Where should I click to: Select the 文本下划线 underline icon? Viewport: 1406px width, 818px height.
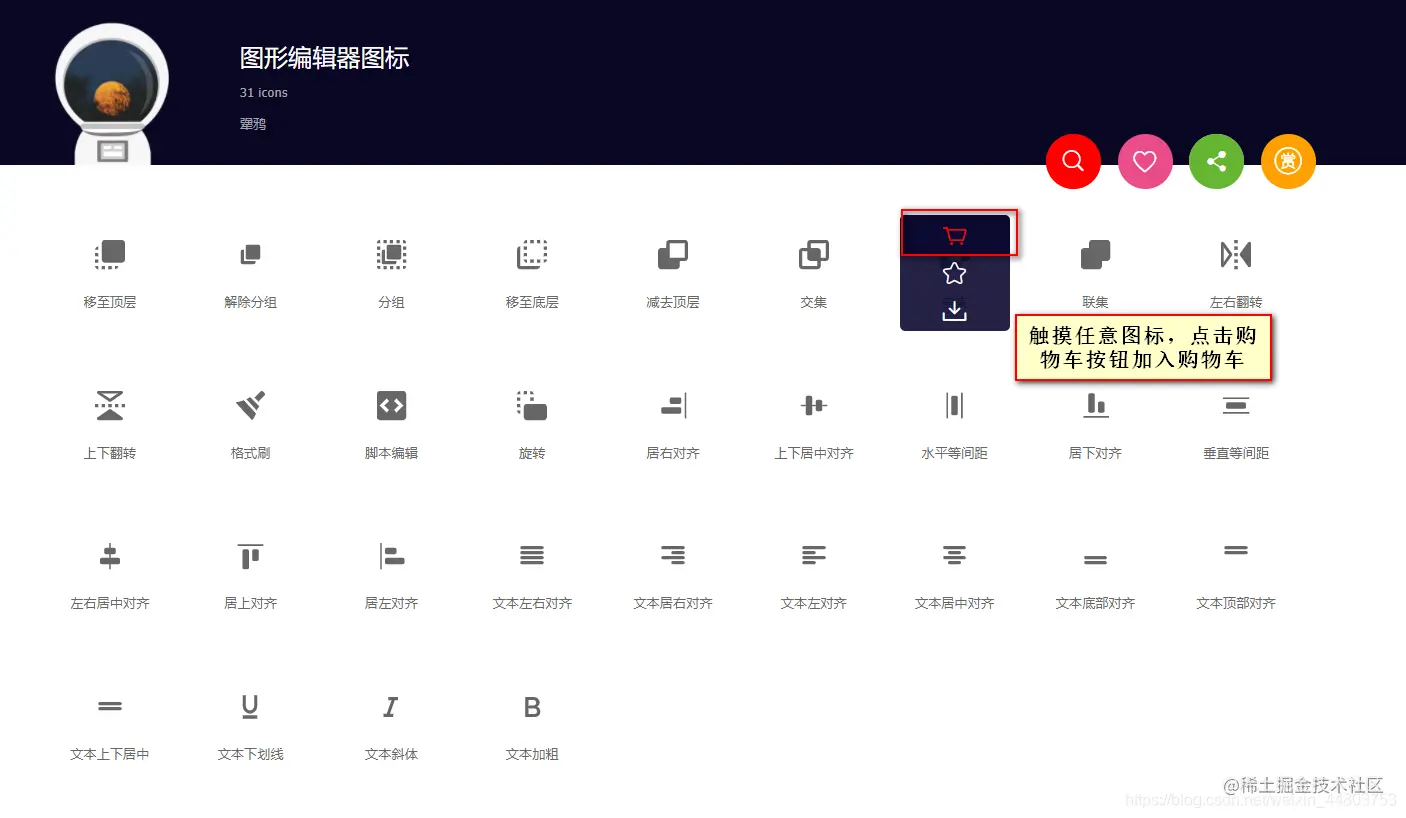249,706
